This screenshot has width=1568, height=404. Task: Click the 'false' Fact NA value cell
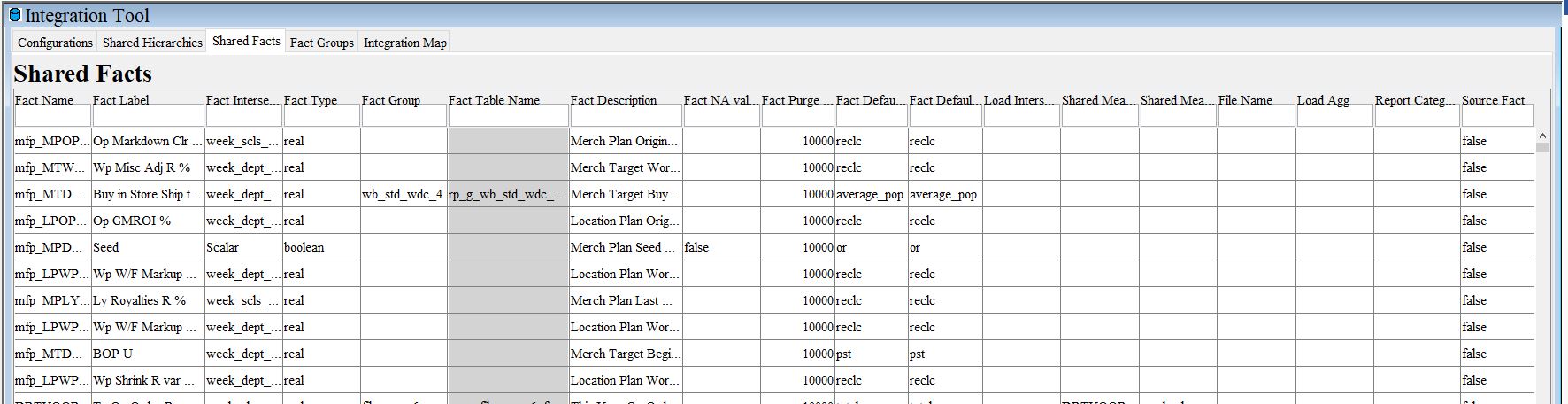point(720,247)
